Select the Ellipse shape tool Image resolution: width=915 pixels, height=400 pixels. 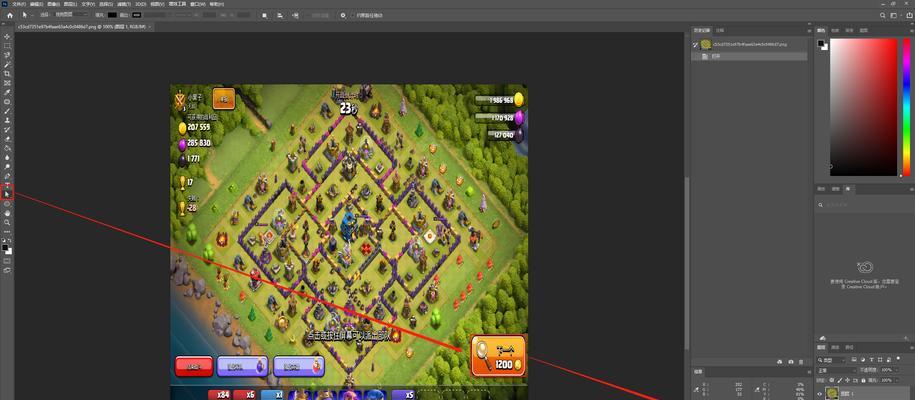point(8,204)
